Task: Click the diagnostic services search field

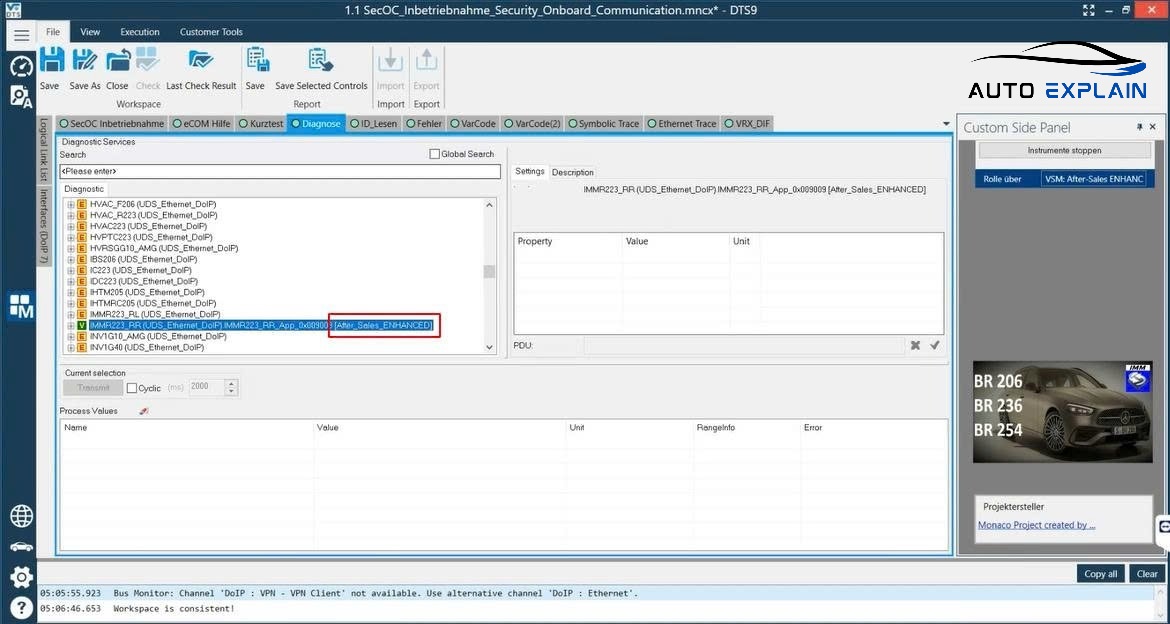Action: pyautogui.click(x=280, y=172)
